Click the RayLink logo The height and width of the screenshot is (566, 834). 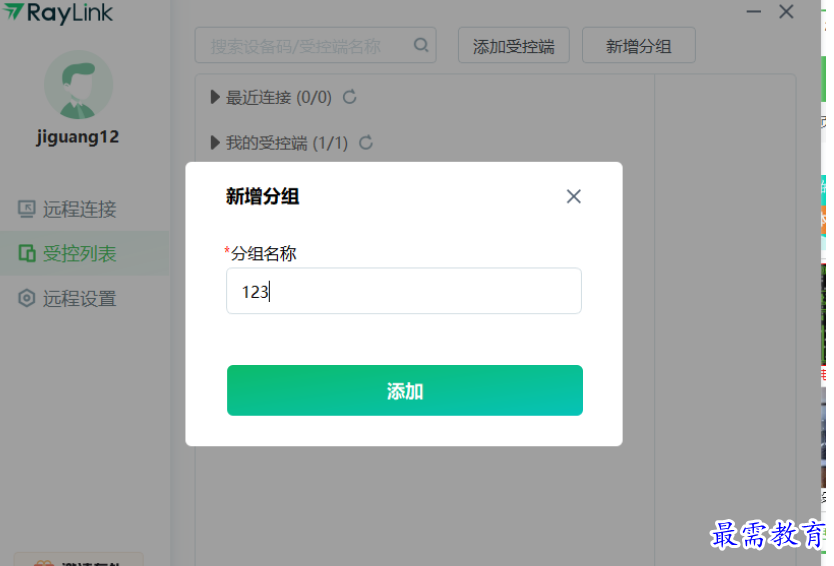tap(58, 12)
